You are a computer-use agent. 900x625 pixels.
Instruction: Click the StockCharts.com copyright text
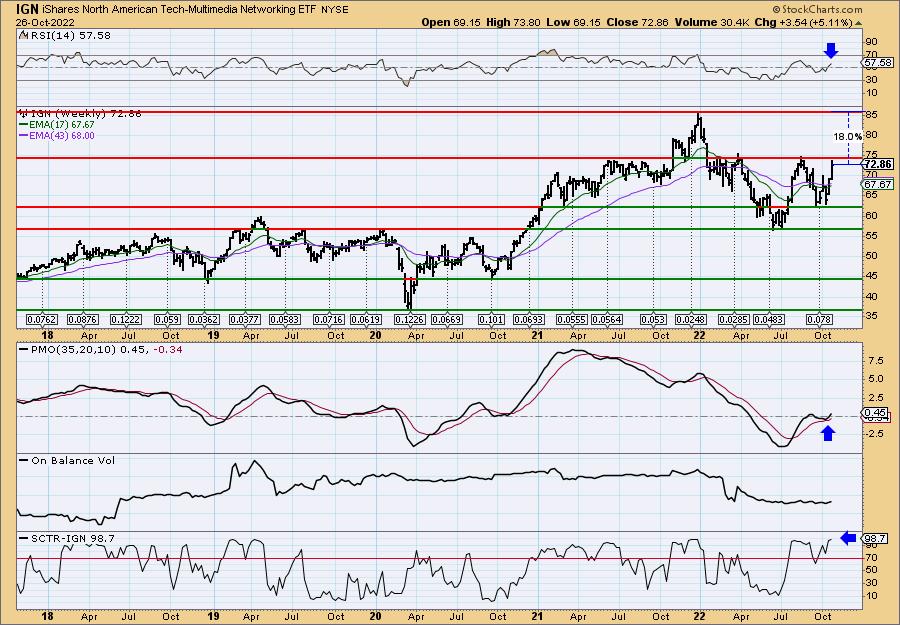coord(817,9)
